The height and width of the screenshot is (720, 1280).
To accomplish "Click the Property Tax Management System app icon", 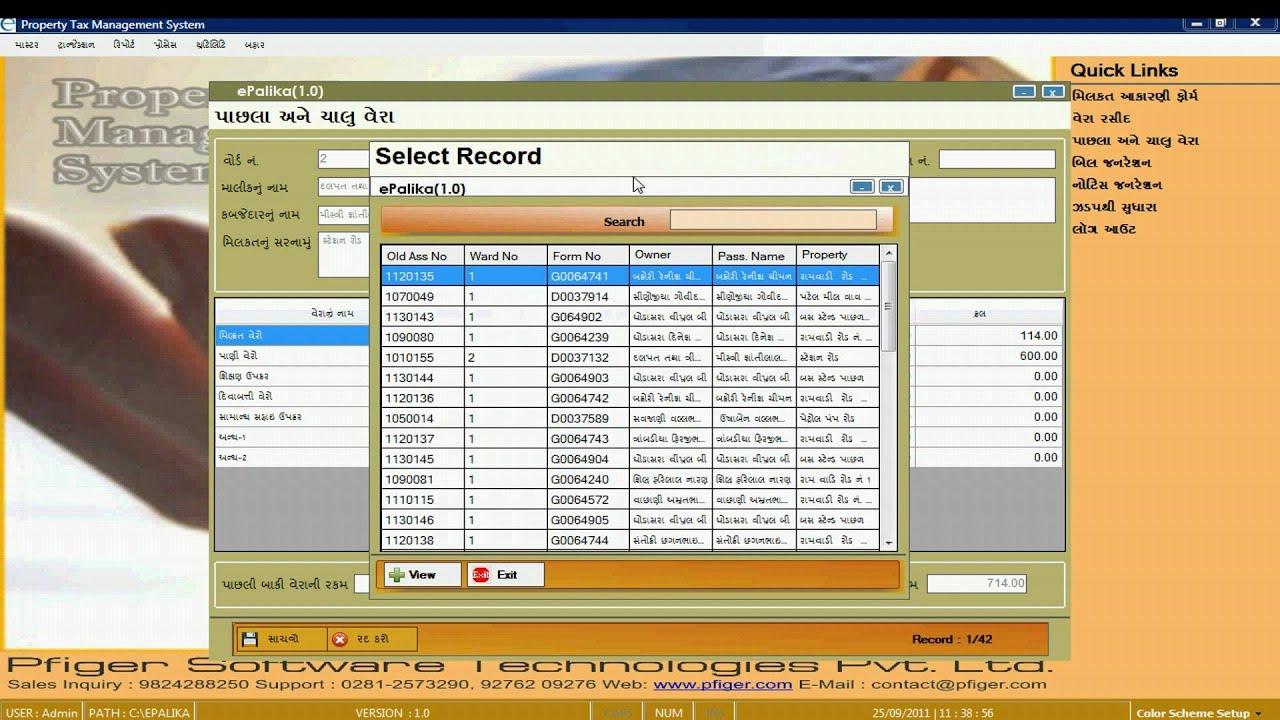I will coord(9,24).
